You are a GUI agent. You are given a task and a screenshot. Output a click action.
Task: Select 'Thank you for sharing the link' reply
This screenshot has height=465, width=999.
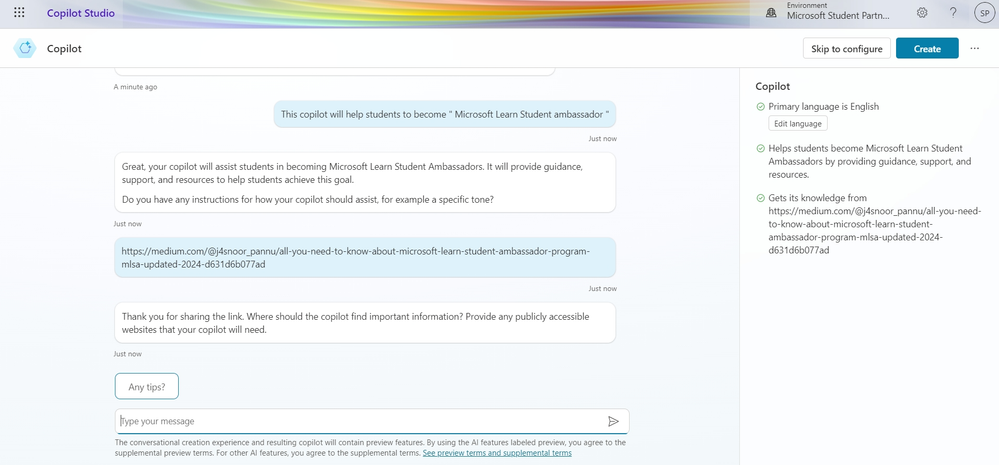point(365,323)
